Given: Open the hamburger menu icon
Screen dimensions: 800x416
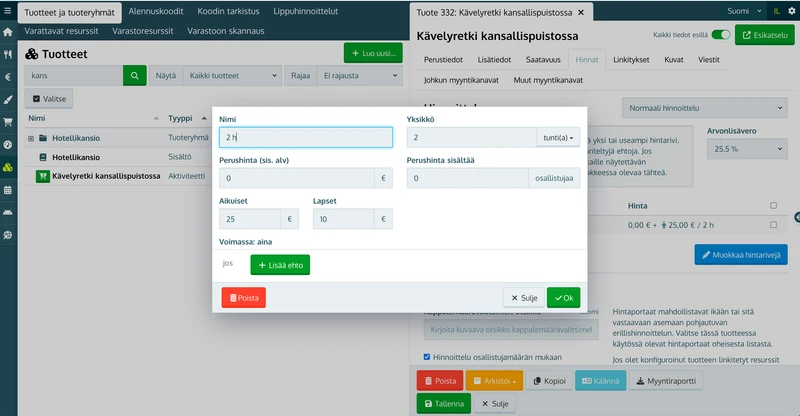Looking at the screenshot, I should [x=8, y=11].
